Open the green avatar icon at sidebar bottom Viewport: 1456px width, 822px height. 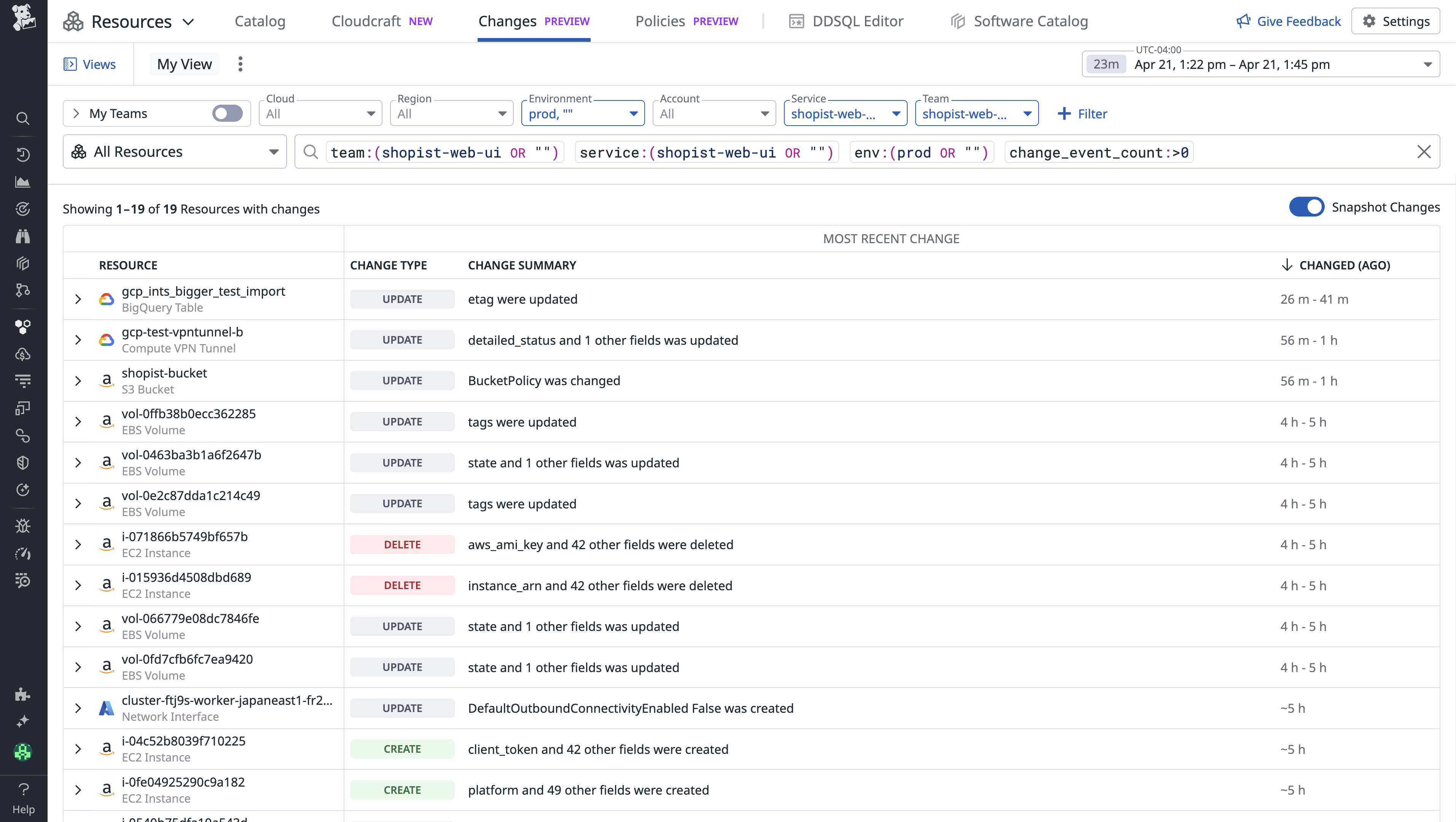click(x=22, y=752)
